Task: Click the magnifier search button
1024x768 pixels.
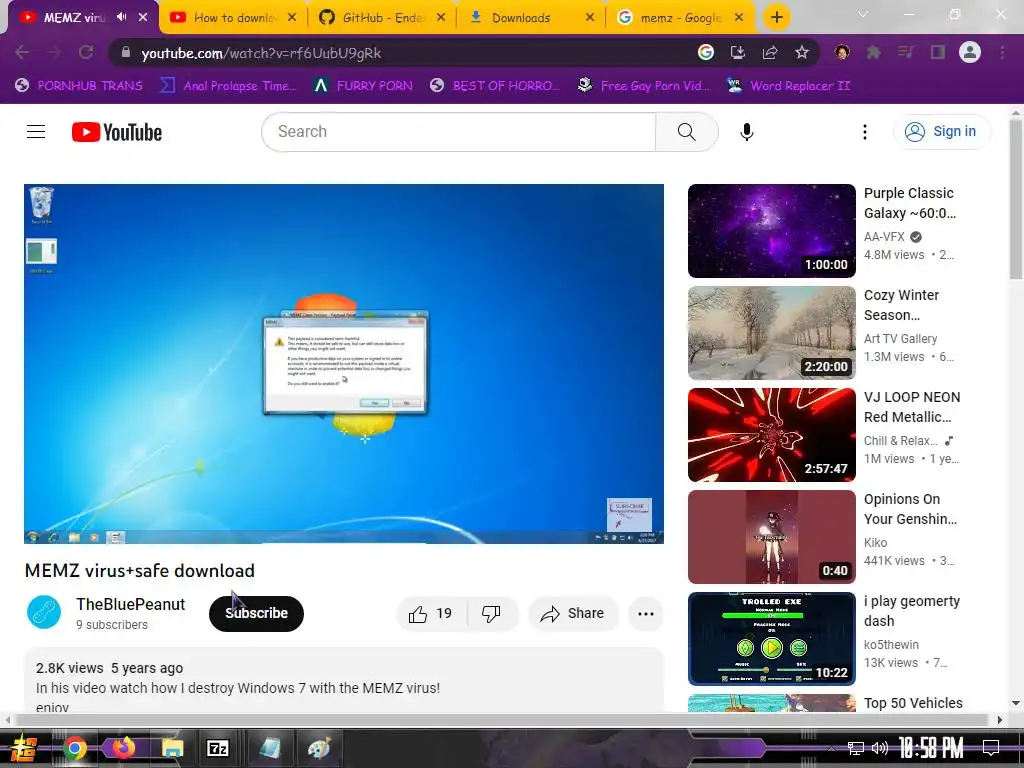Action: 686,132
